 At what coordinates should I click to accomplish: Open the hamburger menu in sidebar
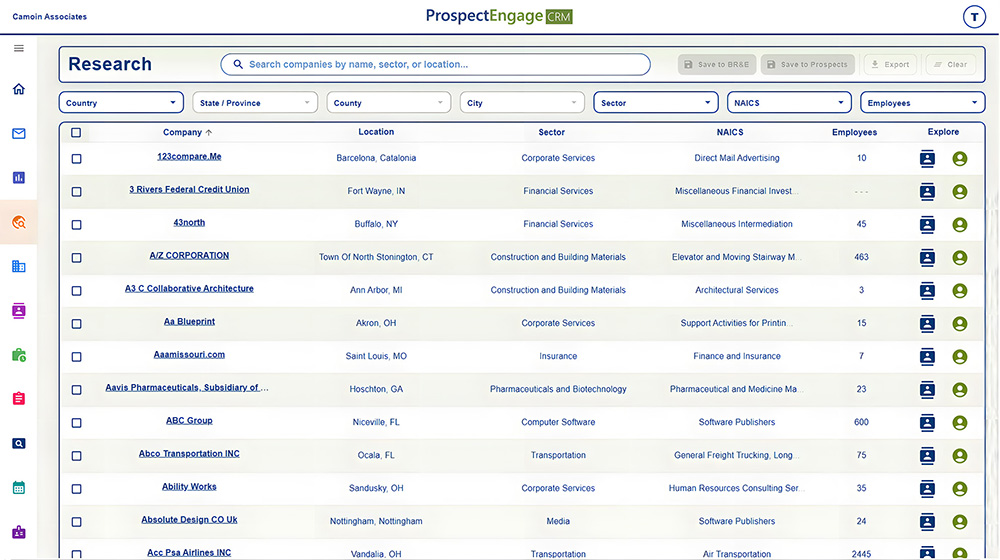[x=18, y=48]
